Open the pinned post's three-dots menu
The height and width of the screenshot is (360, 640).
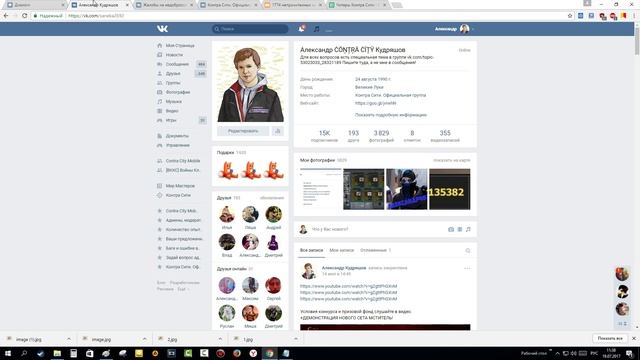tap(467, 268)
